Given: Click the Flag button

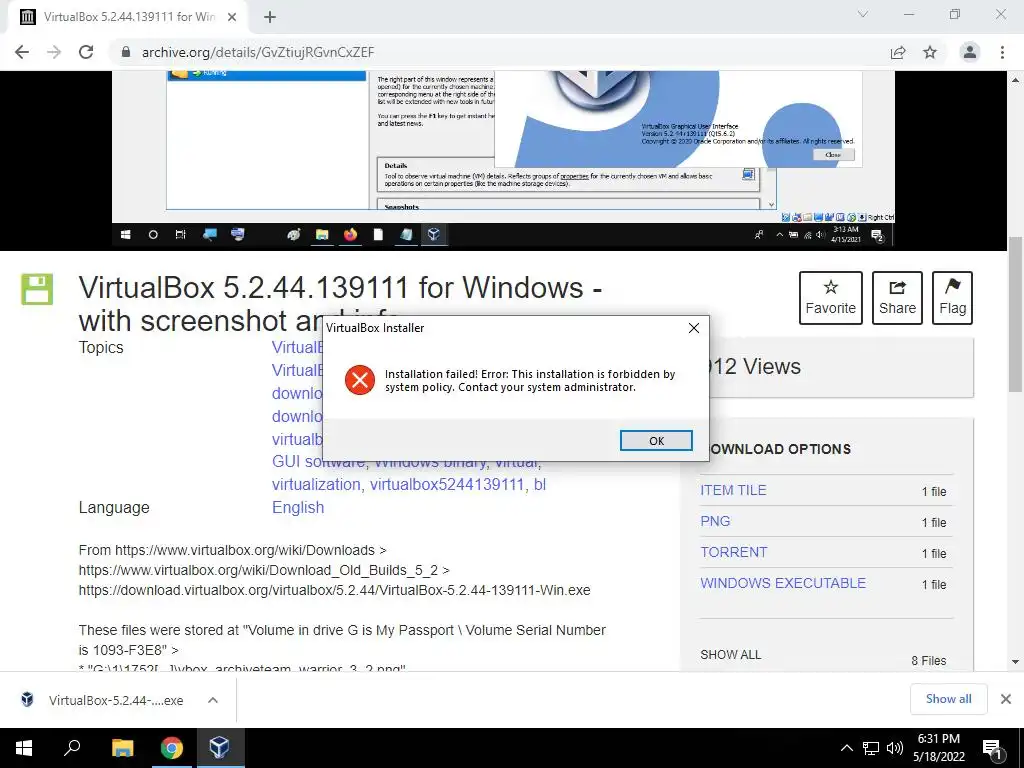Looking at the screenshot, I should [952, 298].
